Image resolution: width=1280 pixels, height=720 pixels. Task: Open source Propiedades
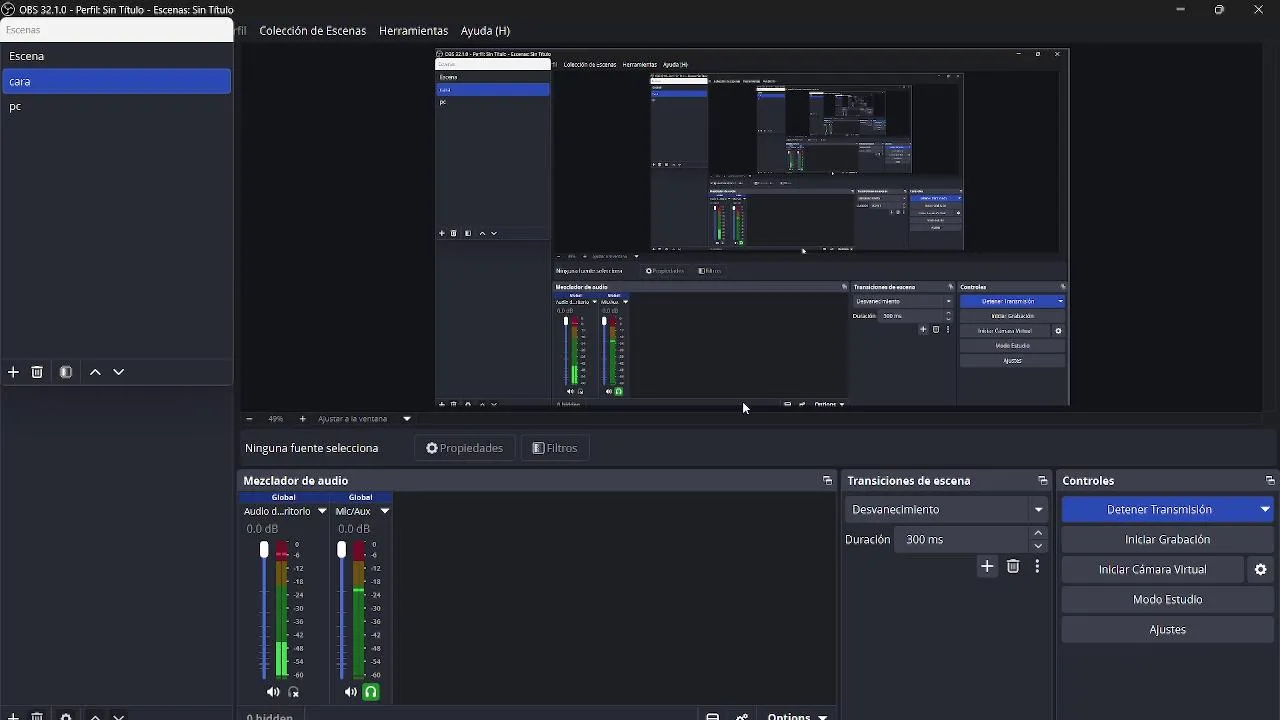pyautogui.click(x=464, y=448)
